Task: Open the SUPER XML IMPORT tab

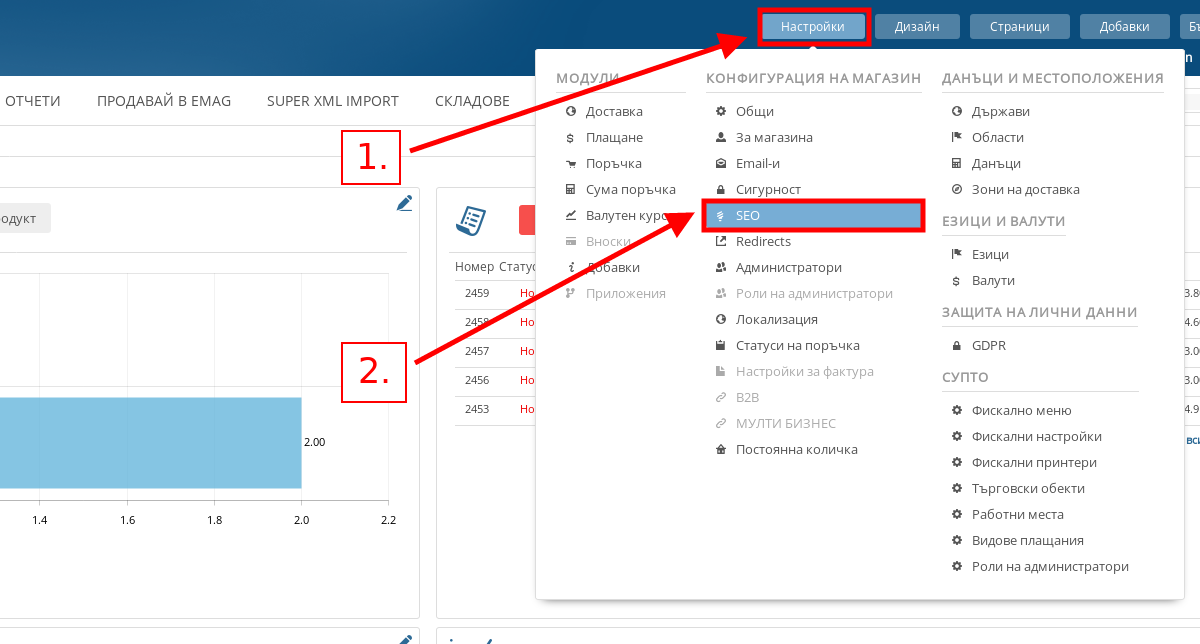Action: pyautogui.click(x=332, y=101)
